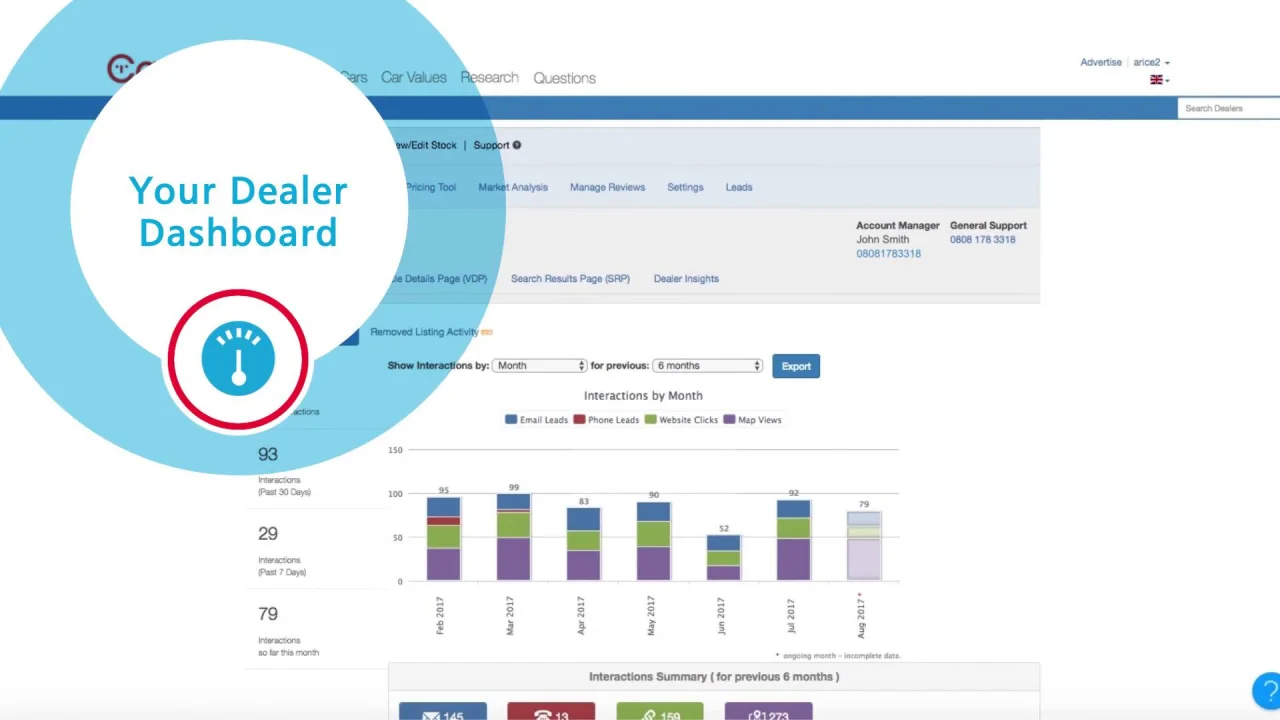The image size is (1280, 720).
Task: Click the Interactions by Month chart title
Action: click(643, 396)
